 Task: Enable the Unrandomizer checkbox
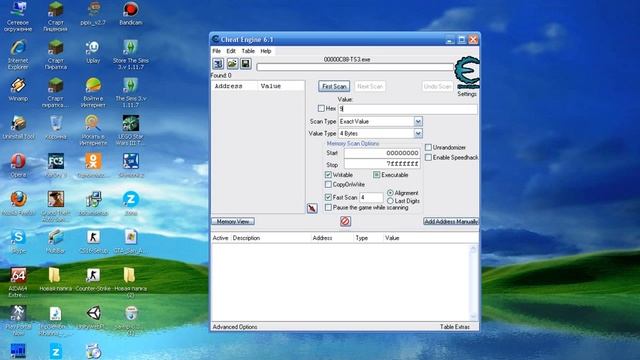pyautogui.click(x=428, y=147)
